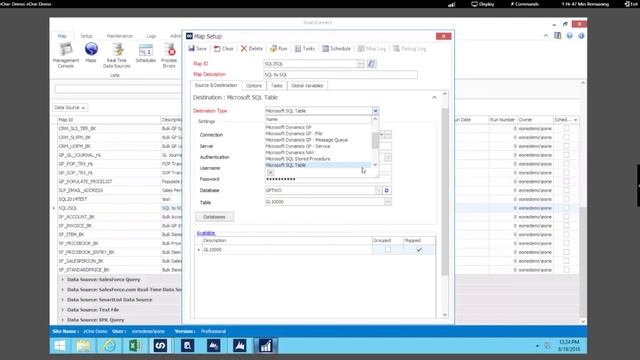The image size is (640, 360).
Task: Expand Data Source: XML Query group
Action: click(x=62, y=320)
